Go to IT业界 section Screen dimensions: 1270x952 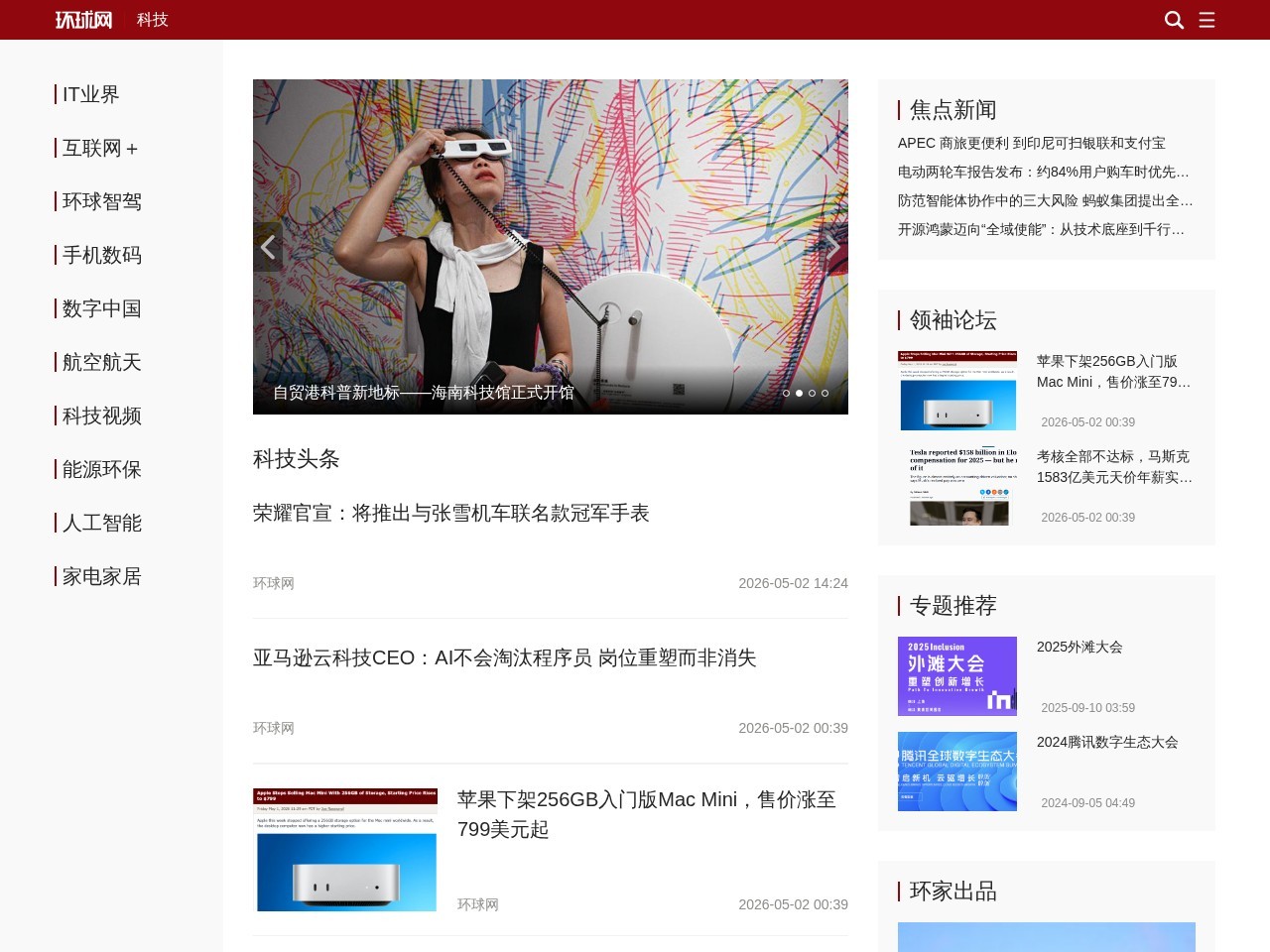point(90,94)
